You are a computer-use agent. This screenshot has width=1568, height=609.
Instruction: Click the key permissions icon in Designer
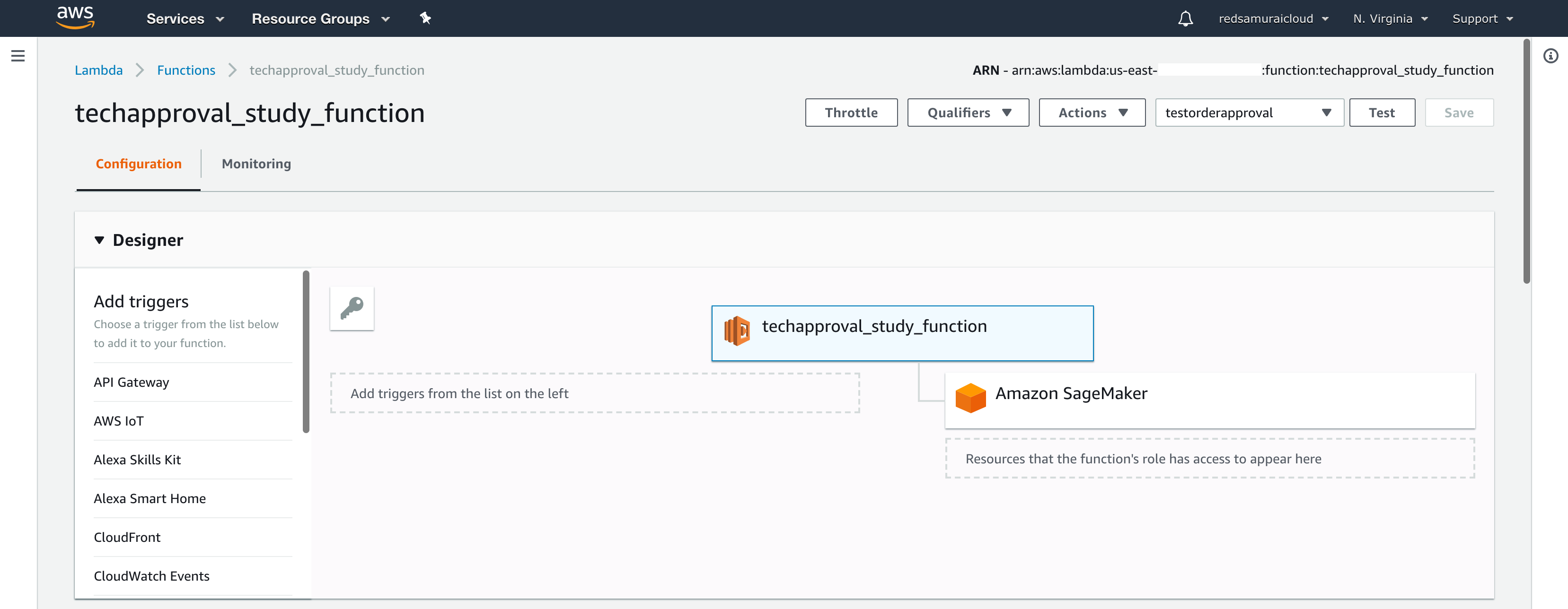click(351, 308)
